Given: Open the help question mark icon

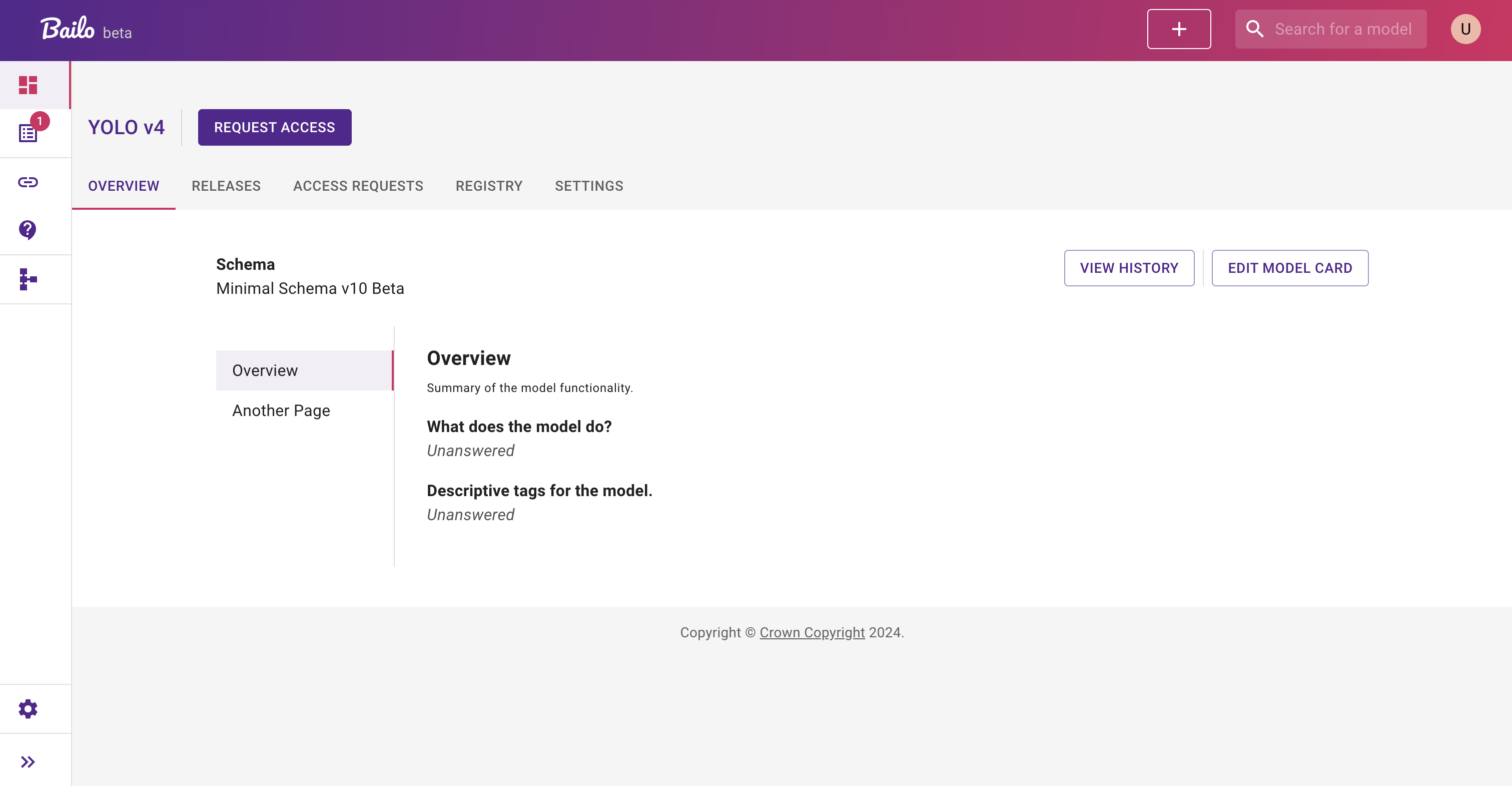Looking at the screenshot, I should (x=28, y=230).
